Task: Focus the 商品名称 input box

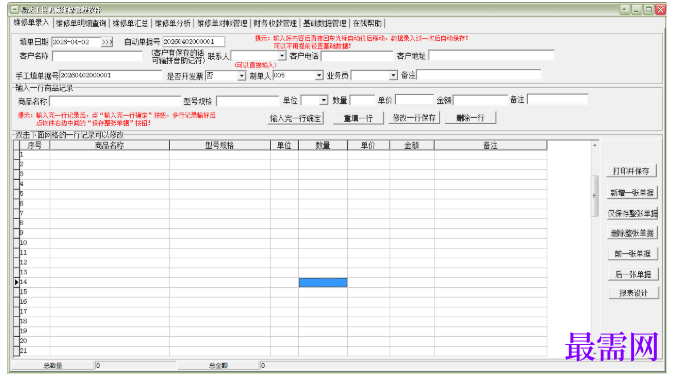Action: pyautogui.click(x=115, y=101)
